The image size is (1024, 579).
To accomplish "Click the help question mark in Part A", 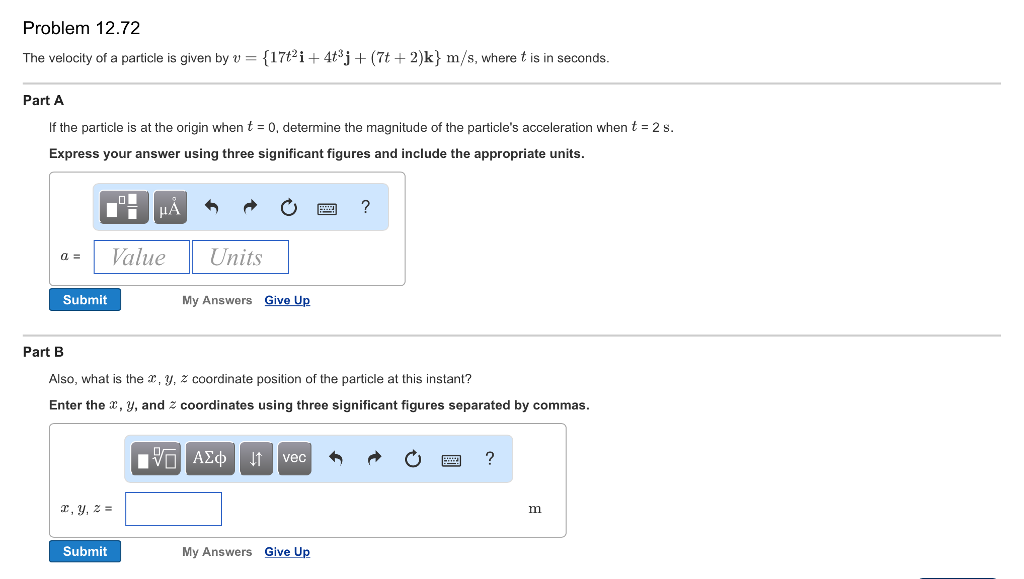I will tap(365, 206).
